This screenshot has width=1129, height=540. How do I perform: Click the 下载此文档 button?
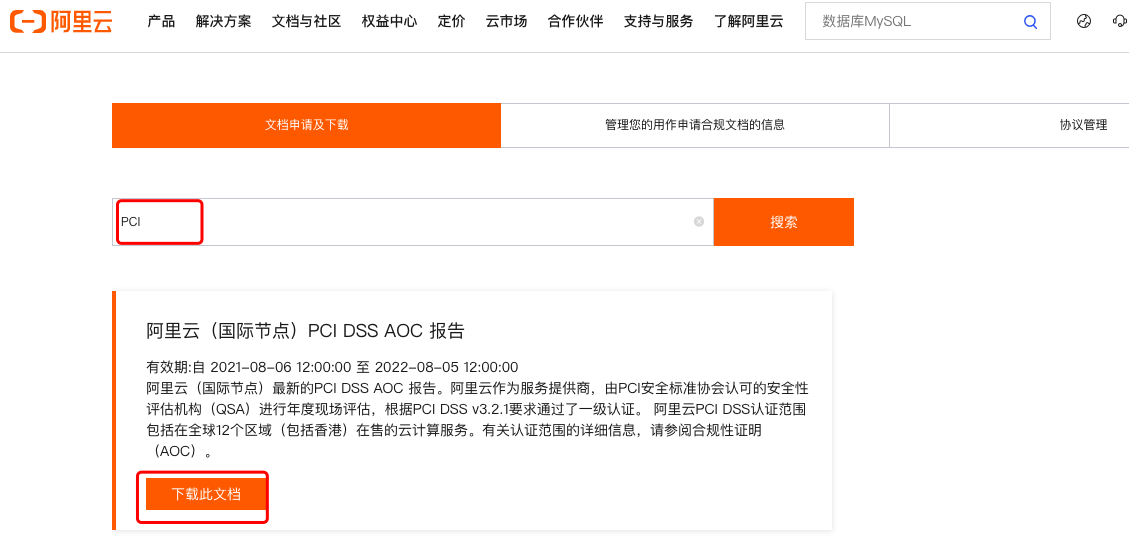[x=206, y=494]
